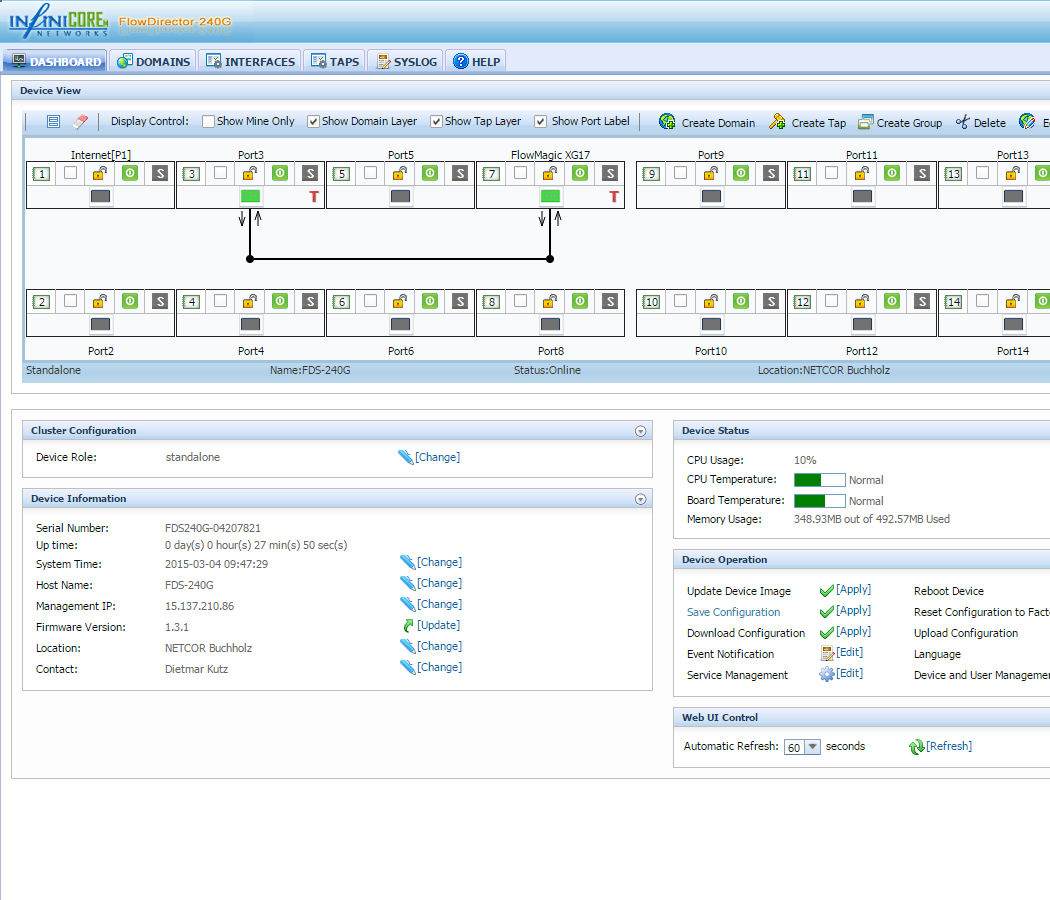
Task: Enable the Show Mine Only checkbox
Action: (x=208, y=121)
